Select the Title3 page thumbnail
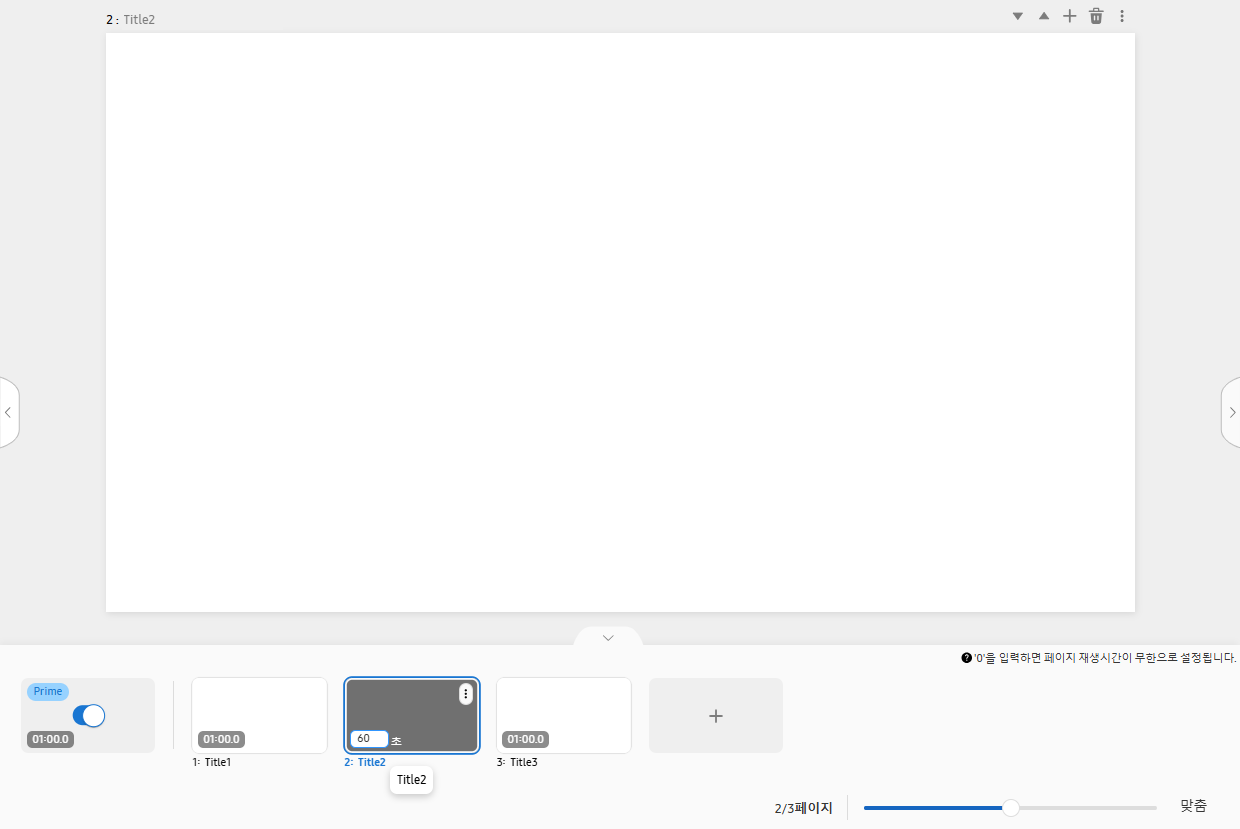 pos(564,715)
